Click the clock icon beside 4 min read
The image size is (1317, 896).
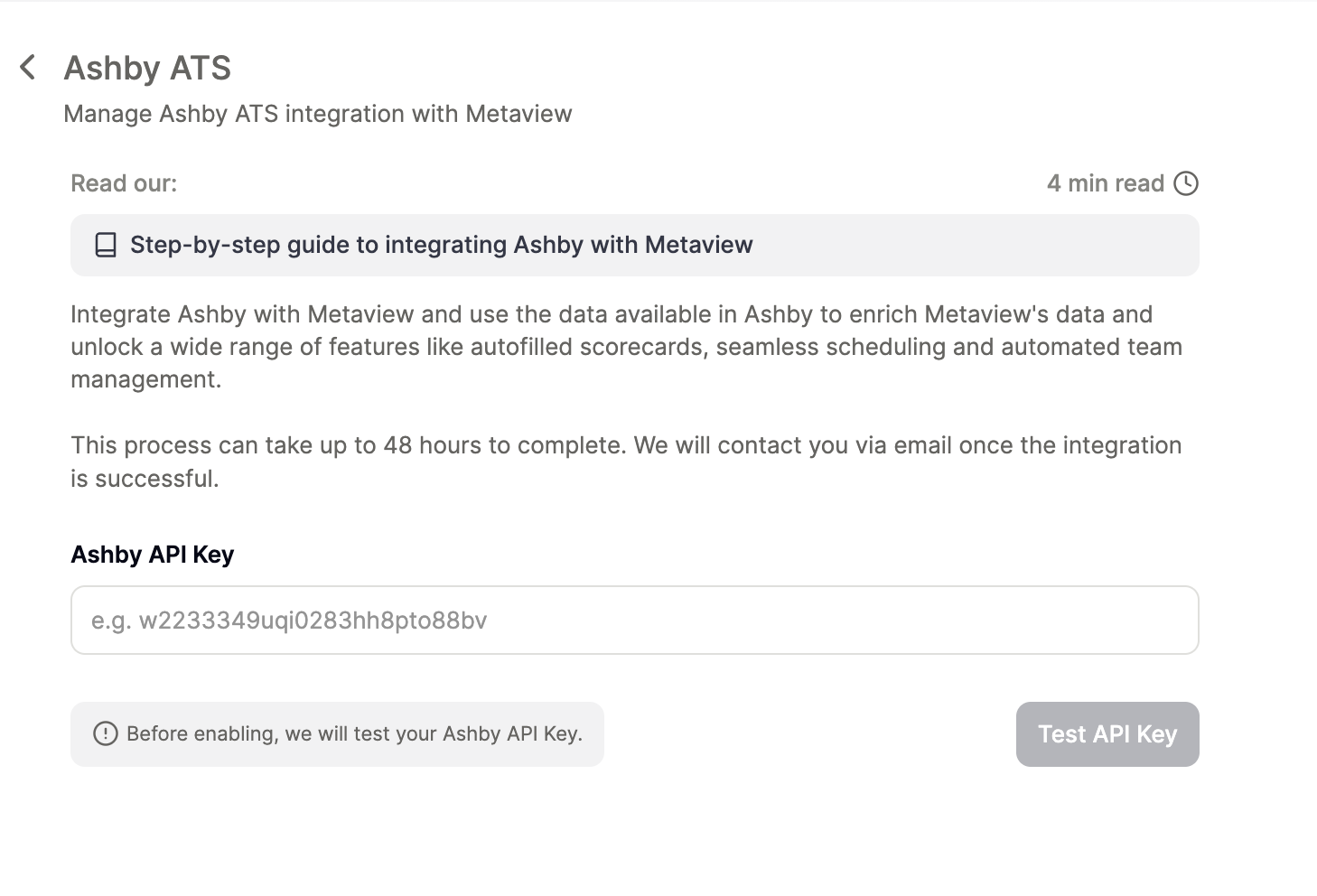tap(1185, 183)
